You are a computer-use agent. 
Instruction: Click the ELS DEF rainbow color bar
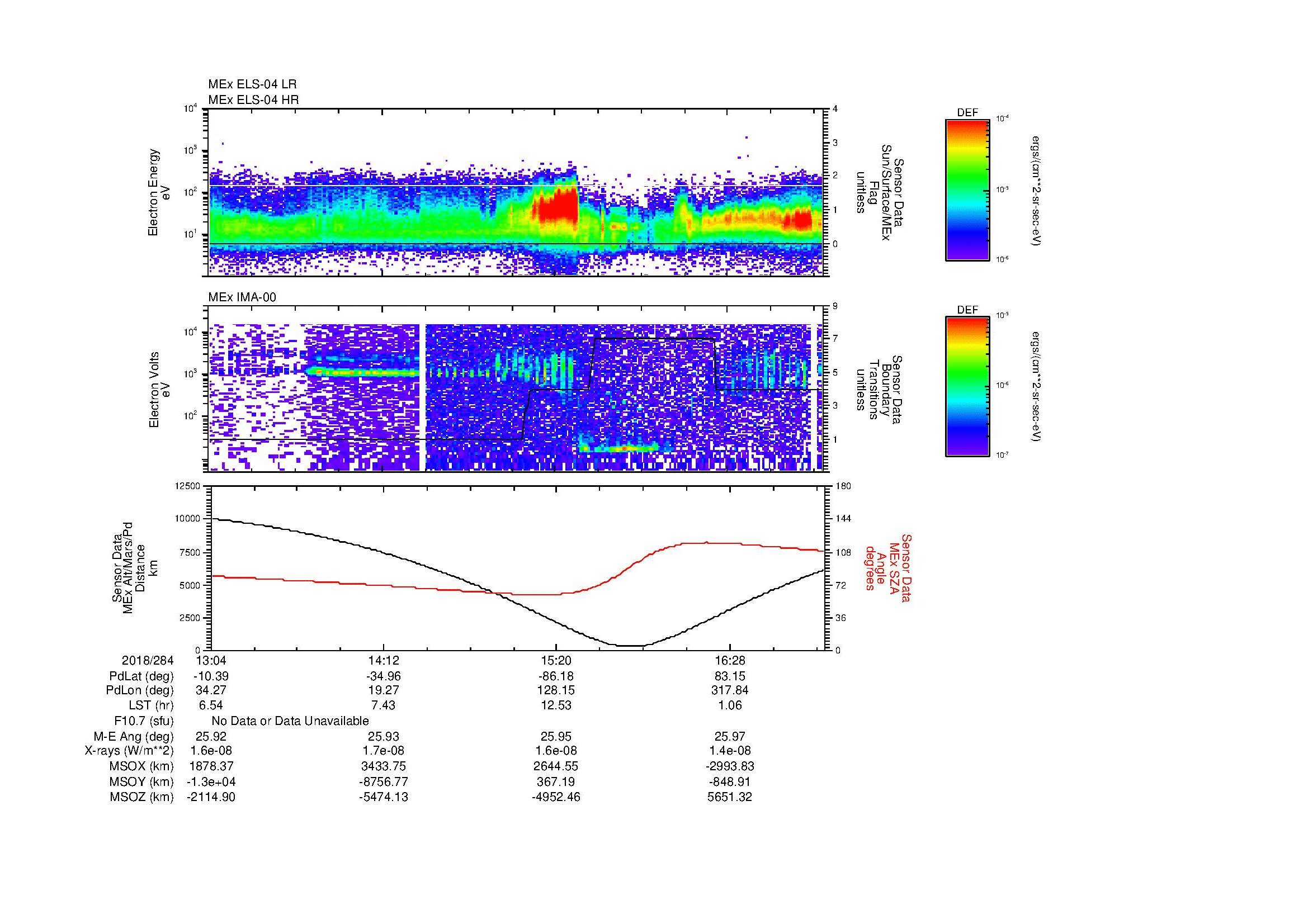click(967, 189)
